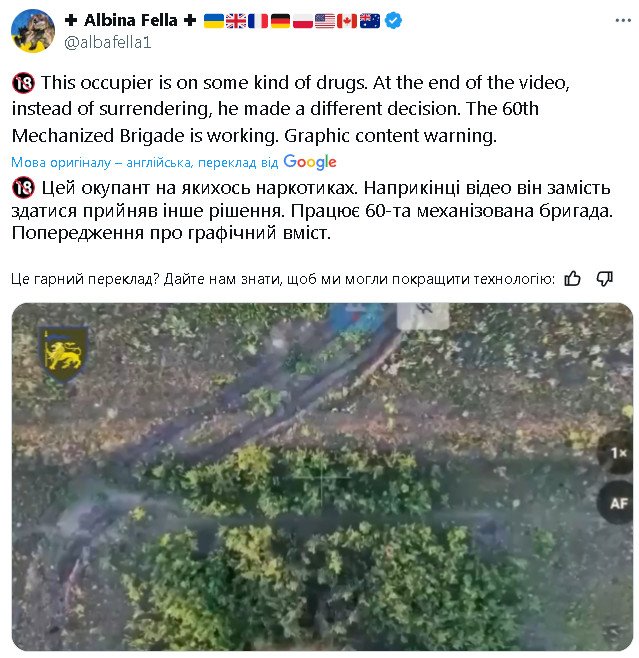Click the AF circular button on video

coord(617,503)
